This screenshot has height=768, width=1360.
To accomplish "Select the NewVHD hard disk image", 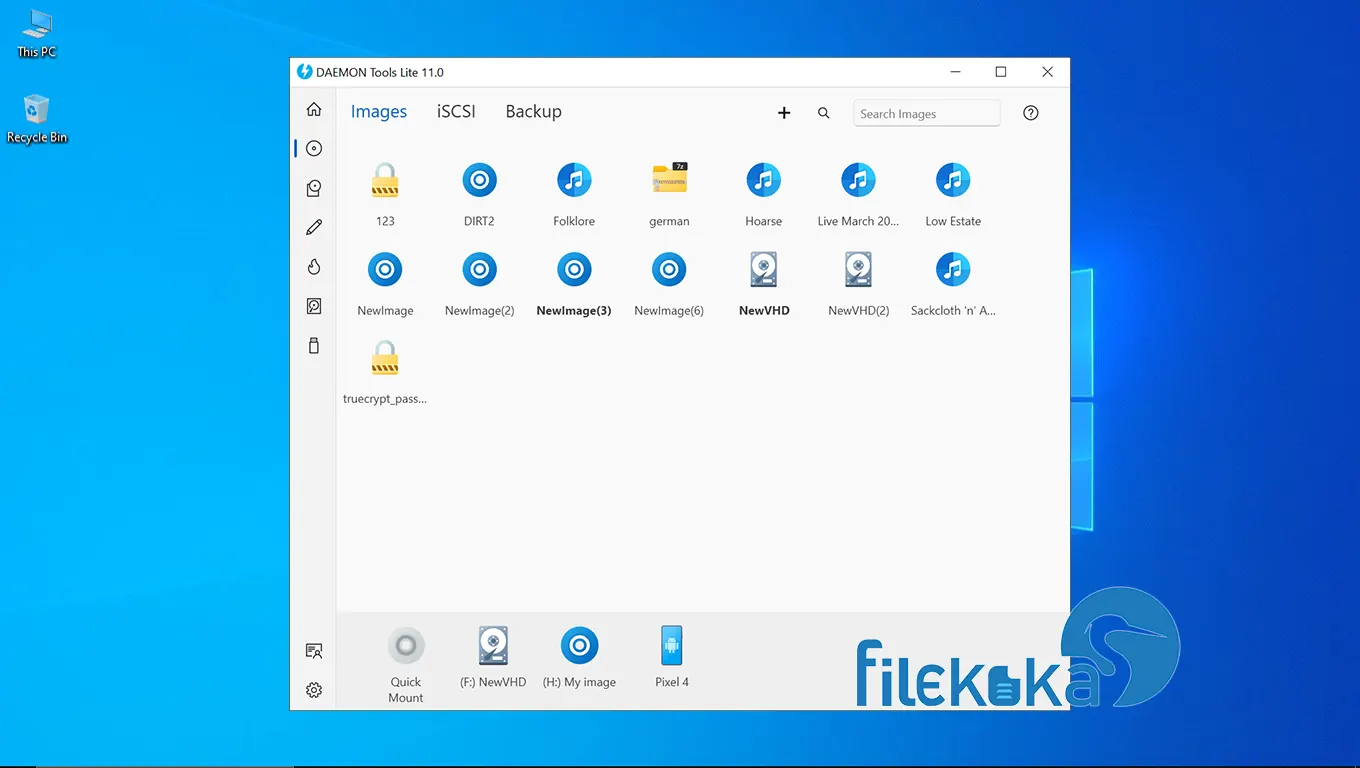I will pyautogui.click(x=764, y=269).
